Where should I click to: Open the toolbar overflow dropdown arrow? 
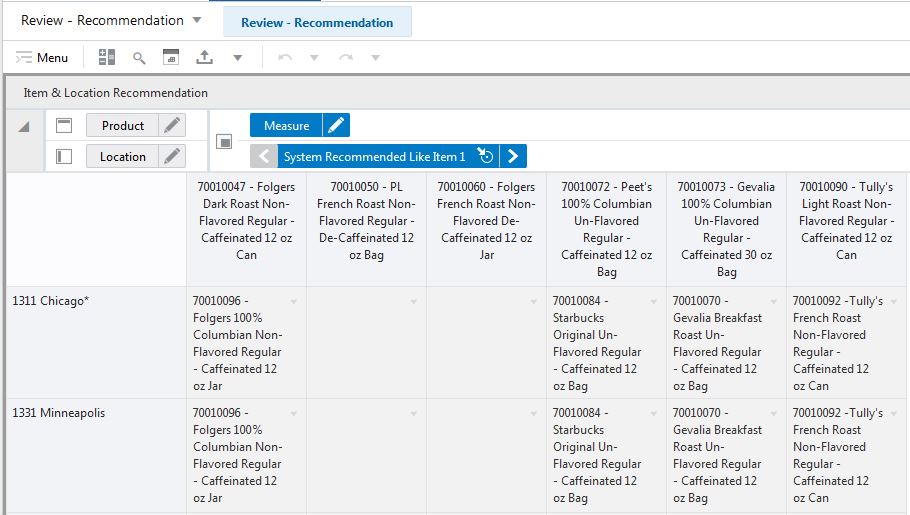237,57
